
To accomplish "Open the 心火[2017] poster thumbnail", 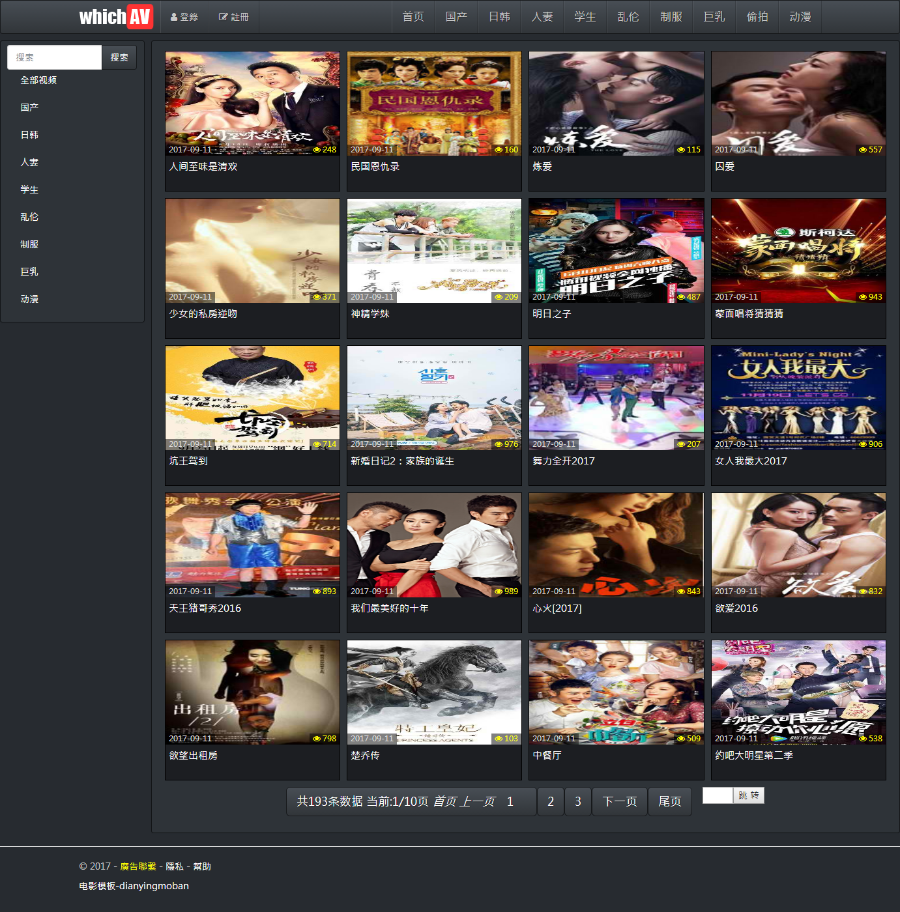I will (x=616, y=545).
